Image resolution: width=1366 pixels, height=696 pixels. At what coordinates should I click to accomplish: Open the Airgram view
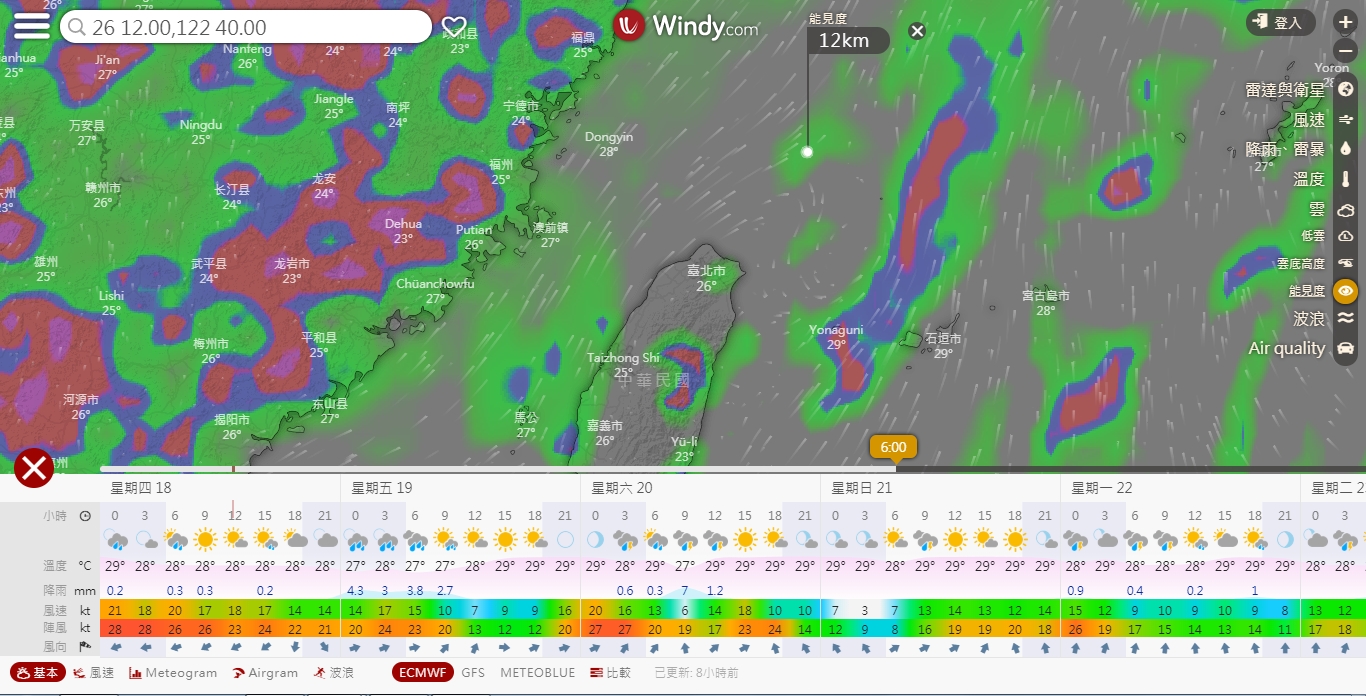tap(265, 673)
